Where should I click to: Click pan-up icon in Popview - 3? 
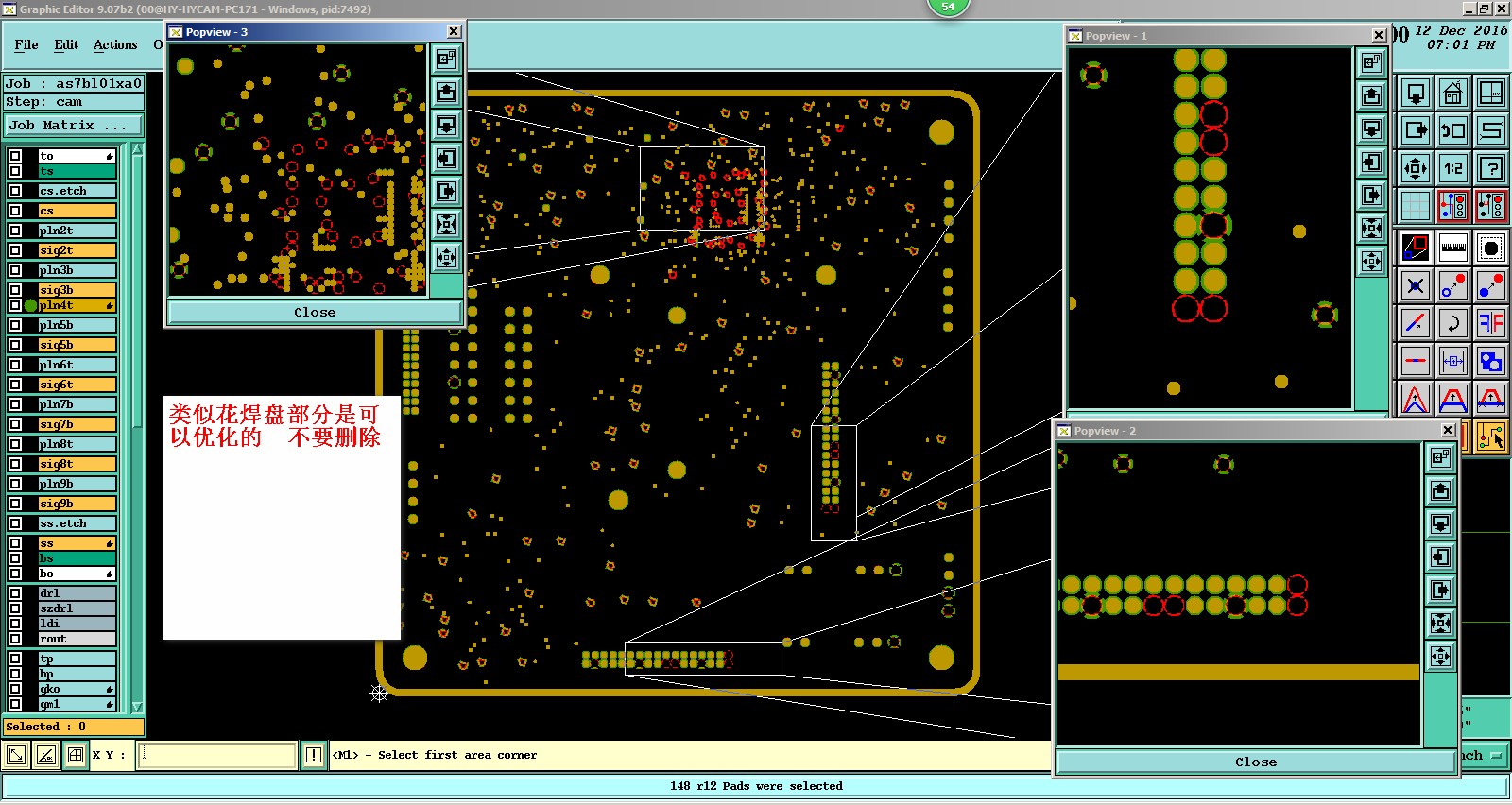click(x=447, y=93)
